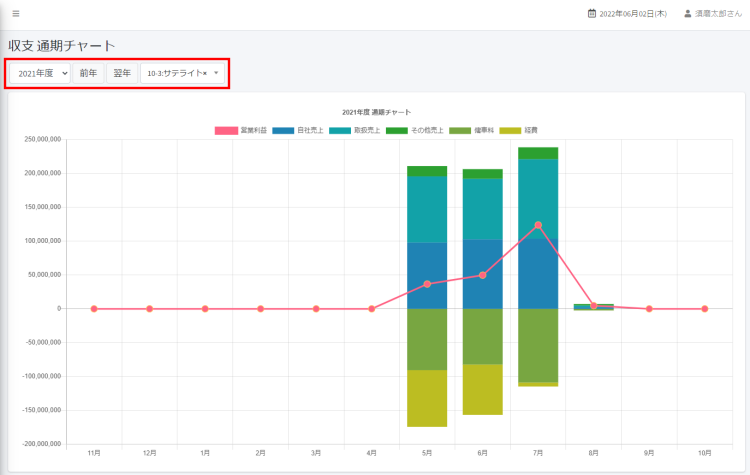Click the calendar icon in header
The image size is (750, 475).
click(592, 14)
